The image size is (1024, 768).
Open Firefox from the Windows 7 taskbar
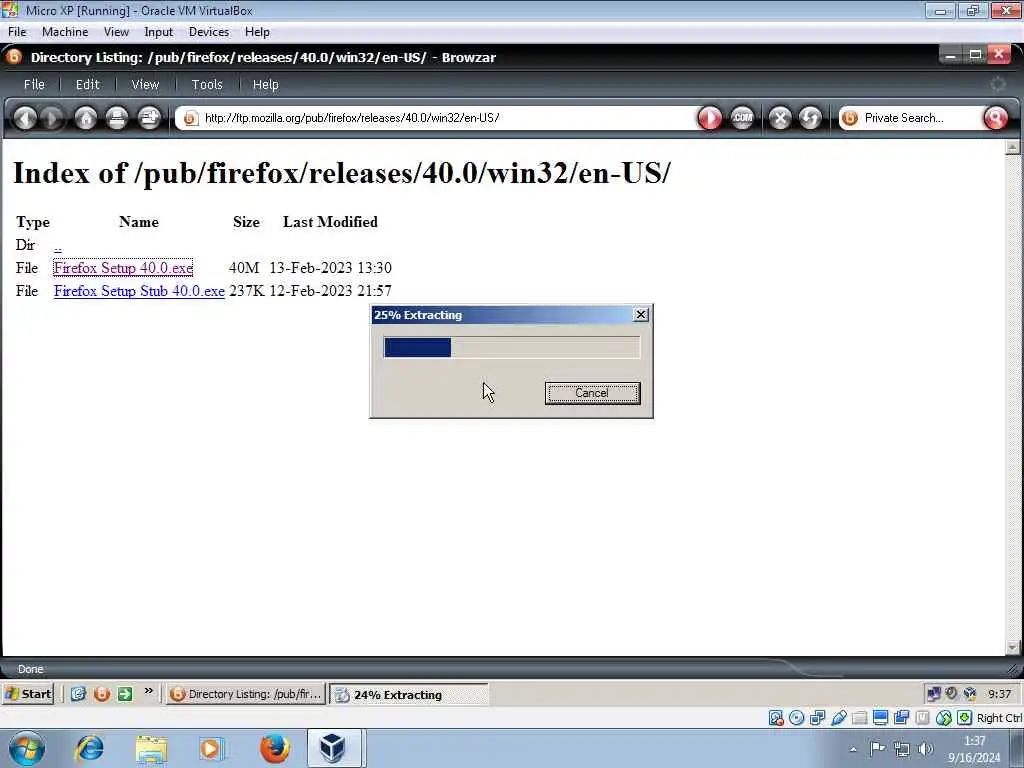click(275, 748)
